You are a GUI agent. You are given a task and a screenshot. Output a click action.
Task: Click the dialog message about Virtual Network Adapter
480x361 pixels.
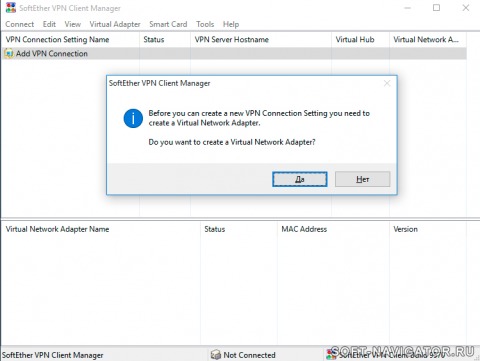click(x=259, y=128)
